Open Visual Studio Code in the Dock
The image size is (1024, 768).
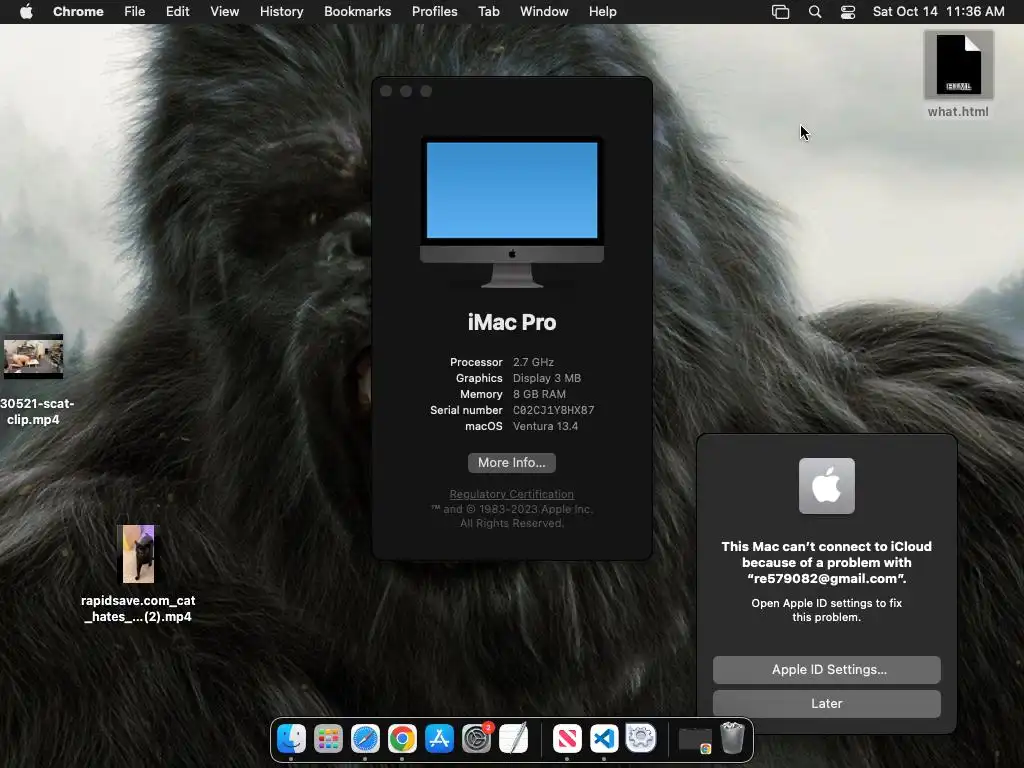coord(604,739)
